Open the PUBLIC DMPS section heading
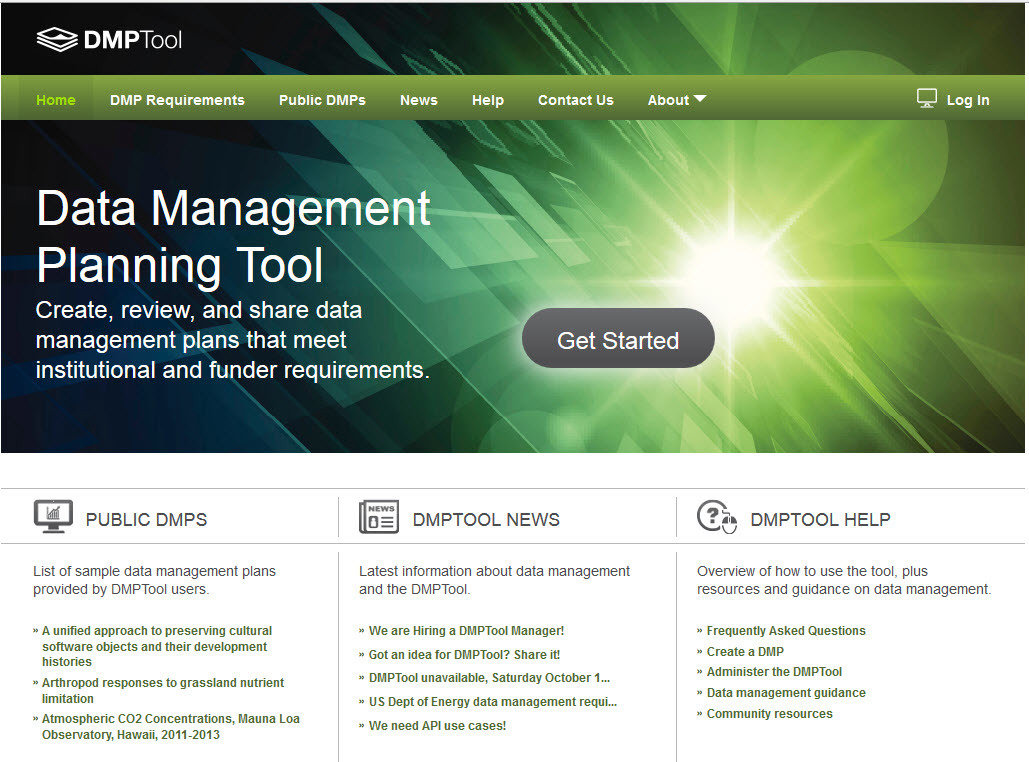1029x762 pixels. click(146, 520)
